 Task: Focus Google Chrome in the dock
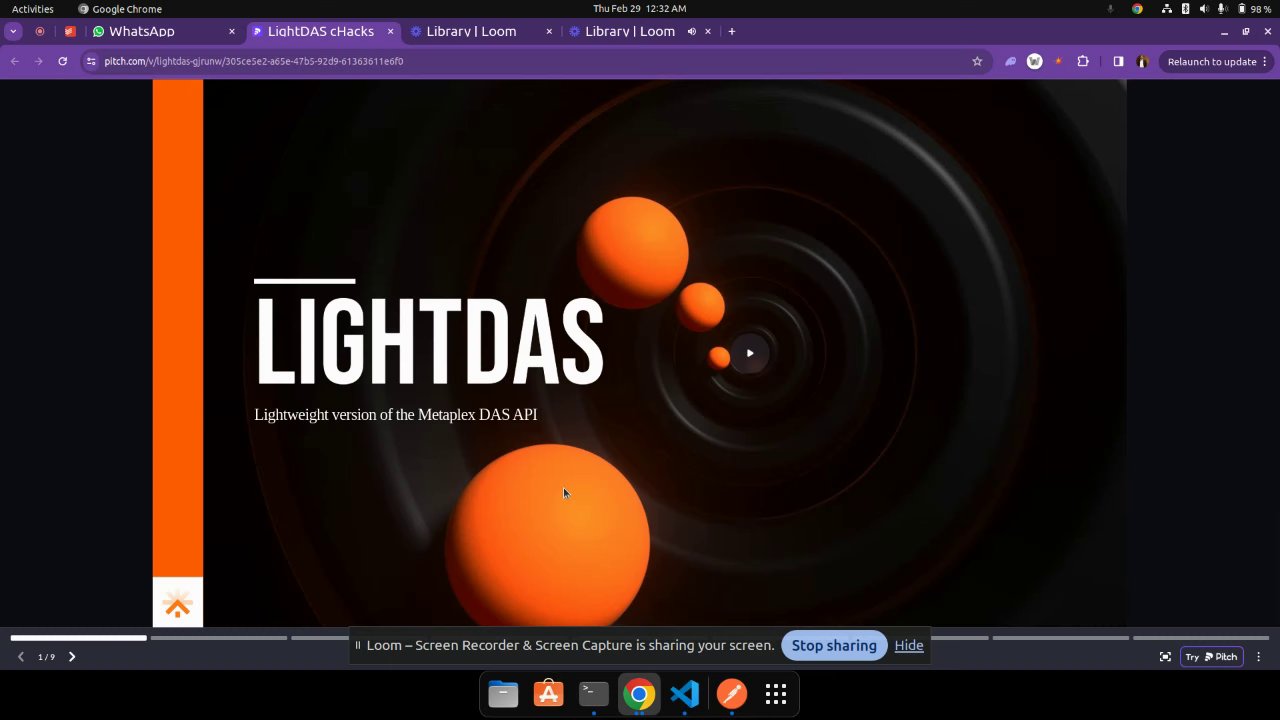click(639, 694)
